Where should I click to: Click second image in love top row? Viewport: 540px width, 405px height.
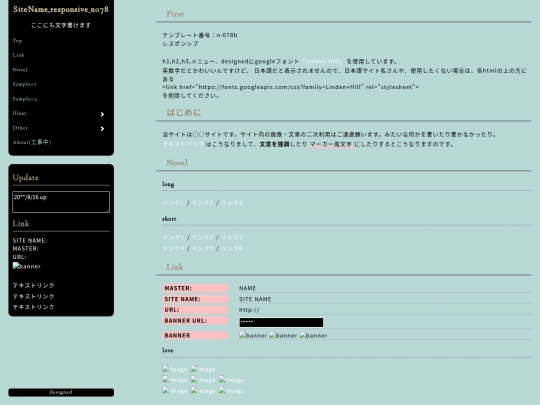point(203,369)
